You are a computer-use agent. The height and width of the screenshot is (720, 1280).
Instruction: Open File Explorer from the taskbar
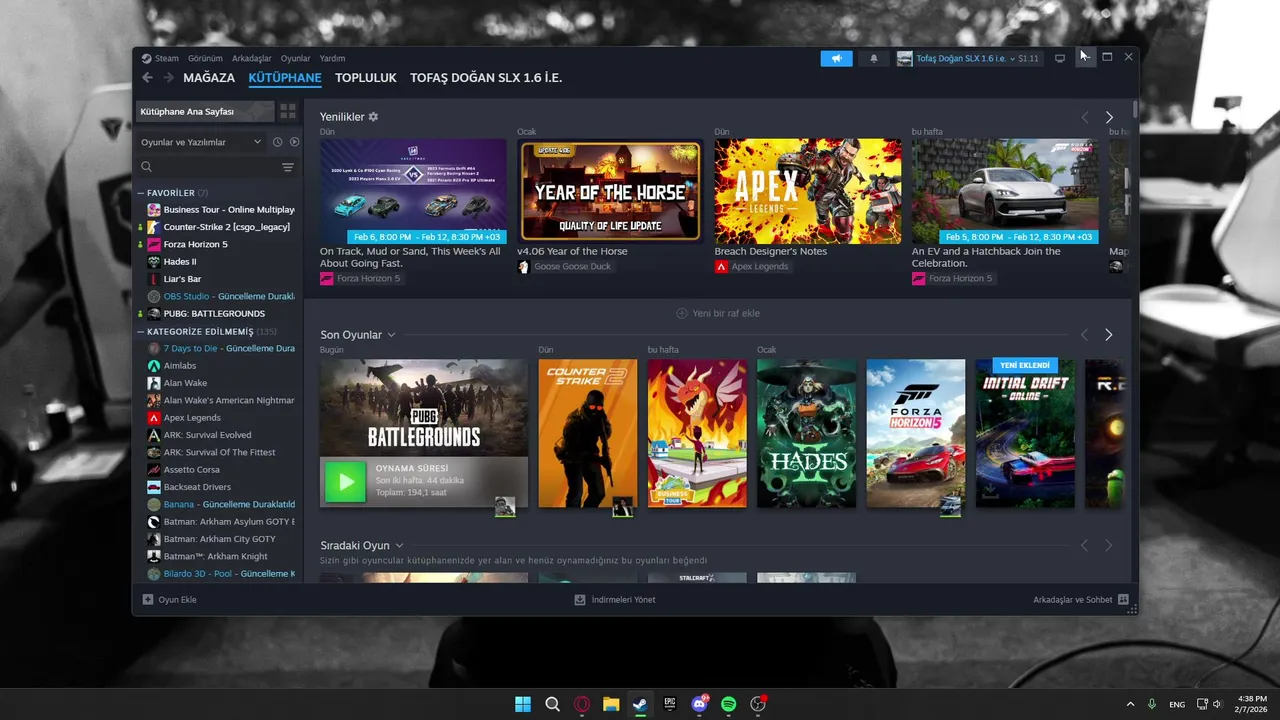point(611,704)
